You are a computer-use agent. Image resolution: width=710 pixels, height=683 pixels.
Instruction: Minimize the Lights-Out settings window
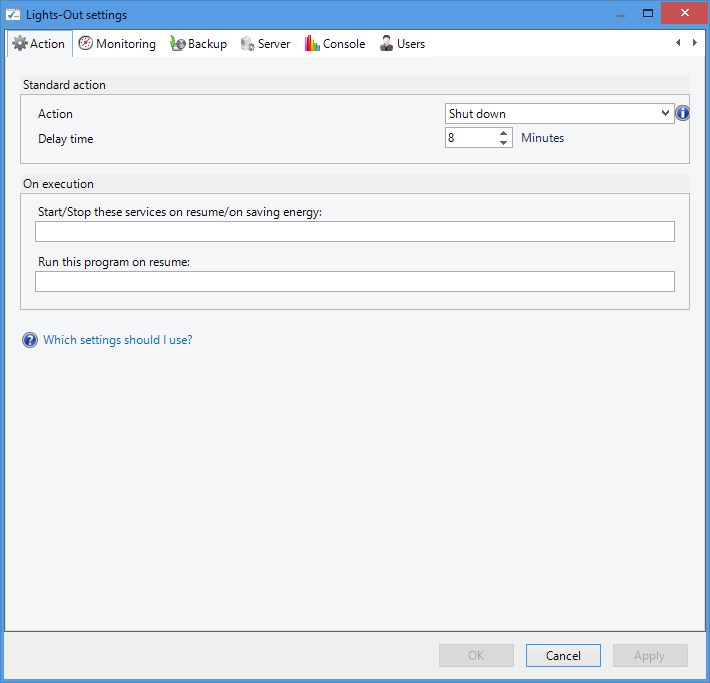click(x=621, y=14)
